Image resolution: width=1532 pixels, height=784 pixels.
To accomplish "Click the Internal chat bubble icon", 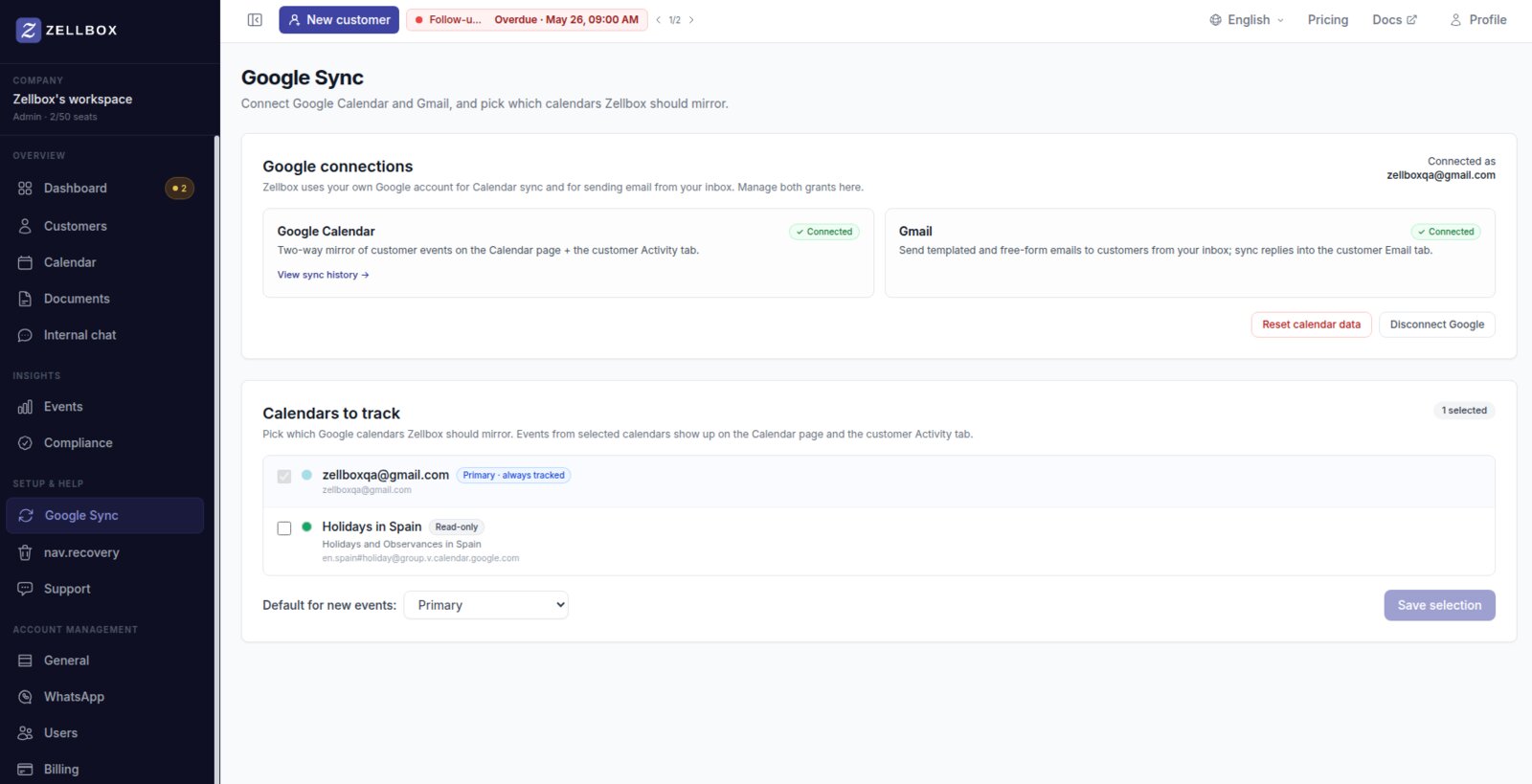I will pos(25,335).
